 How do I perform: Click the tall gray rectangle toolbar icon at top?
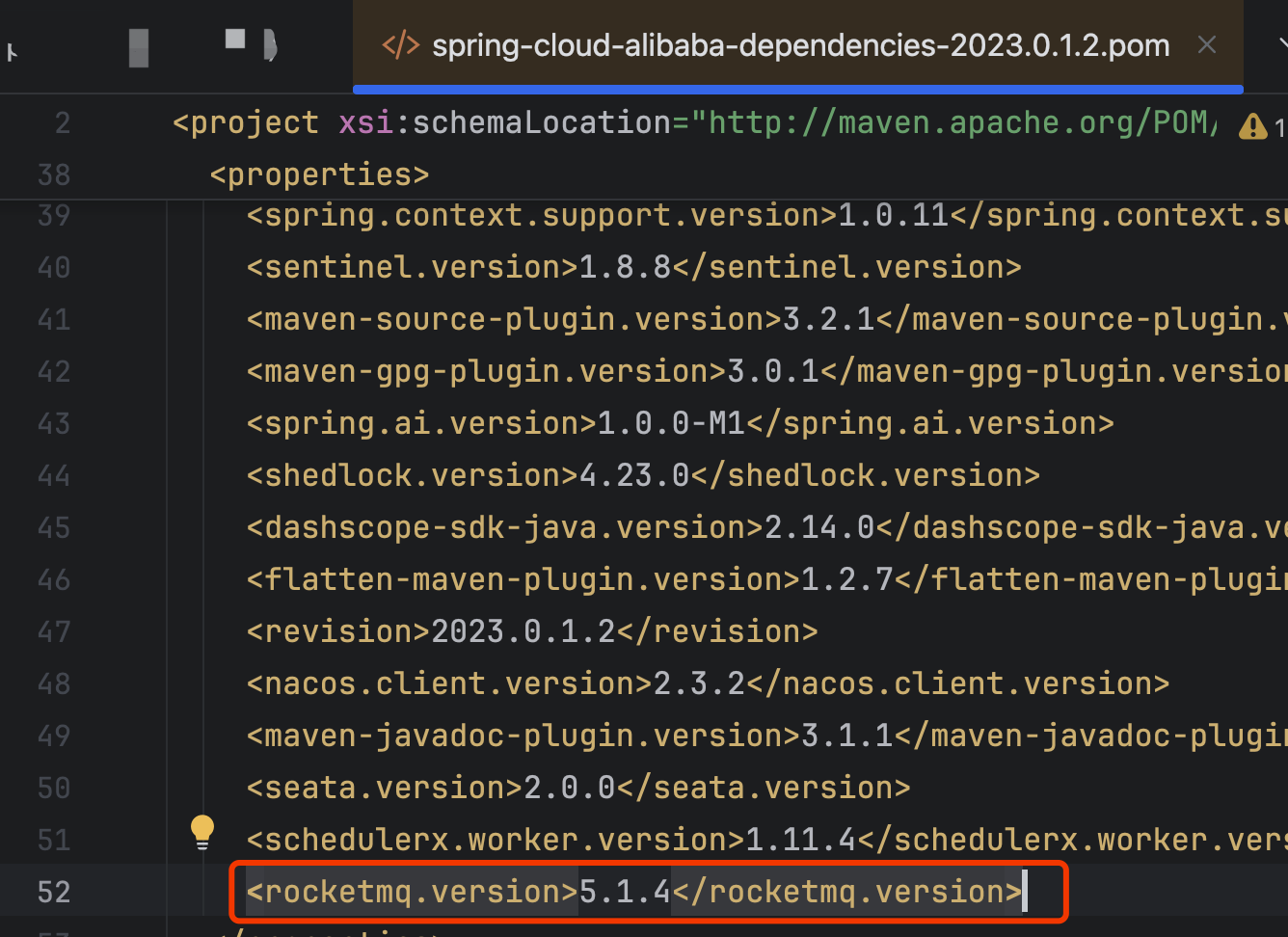pos(139,50)
